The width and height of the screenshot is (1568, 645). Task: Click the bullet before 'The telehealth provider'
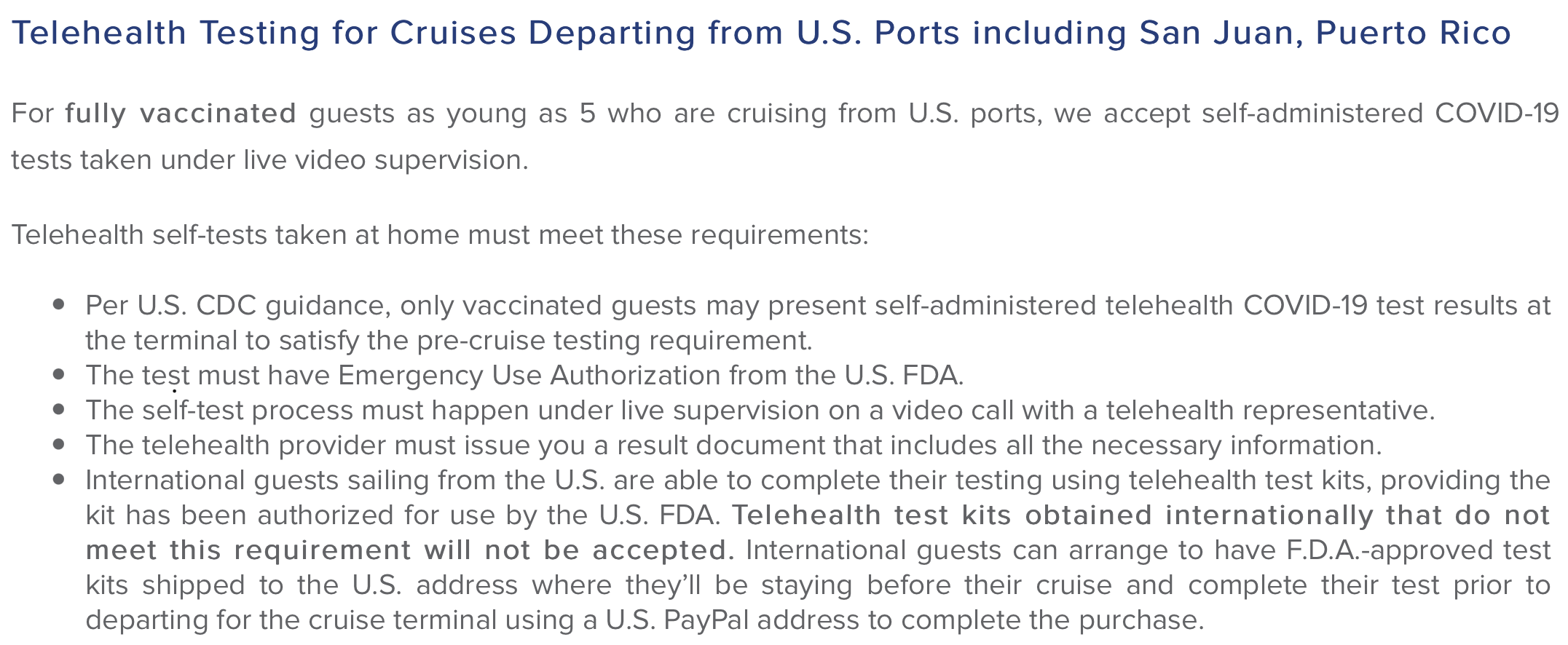(60, 445)
